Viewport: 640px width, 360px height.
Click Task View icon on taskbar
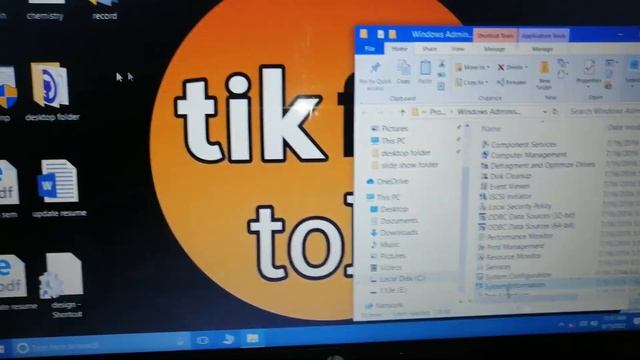click(x=202, y=340)
